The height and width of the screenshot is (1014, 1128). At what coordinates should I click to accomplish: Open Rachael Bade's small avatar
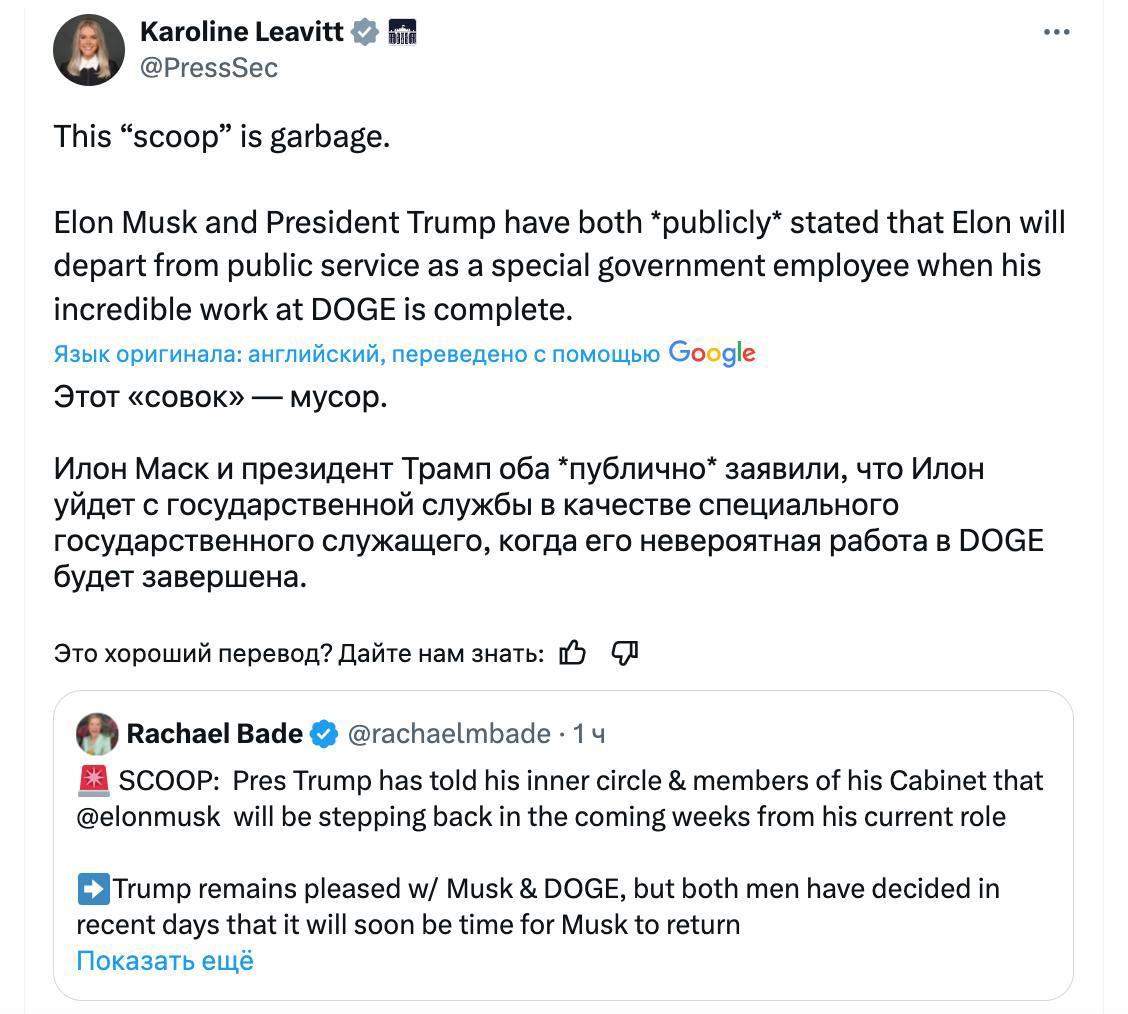pos(97,734)
